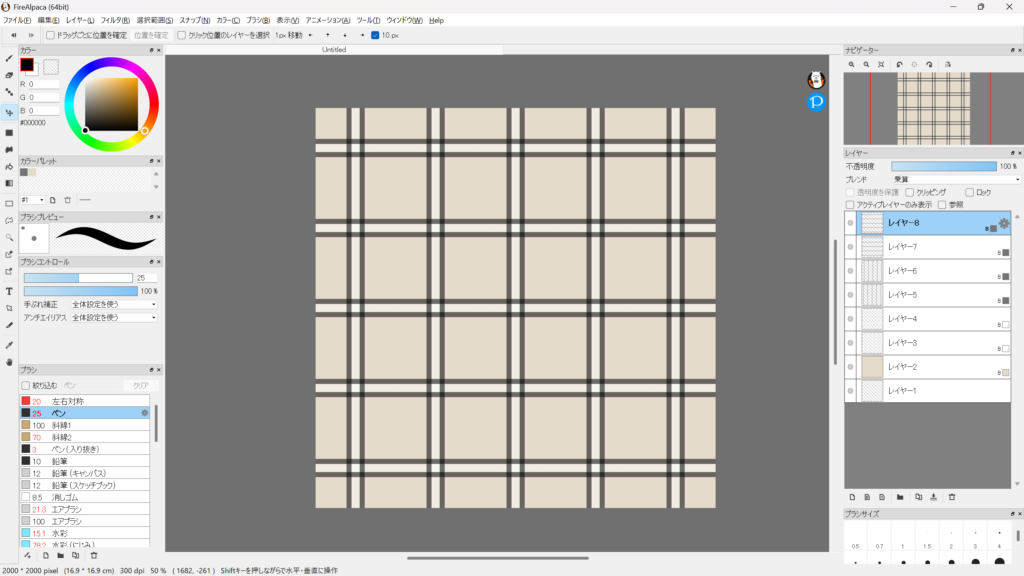The height and width of the screenshot is (576, 1024).
Task: Hide レイヤー7 using its visibility dot
Action: [850, 247]
